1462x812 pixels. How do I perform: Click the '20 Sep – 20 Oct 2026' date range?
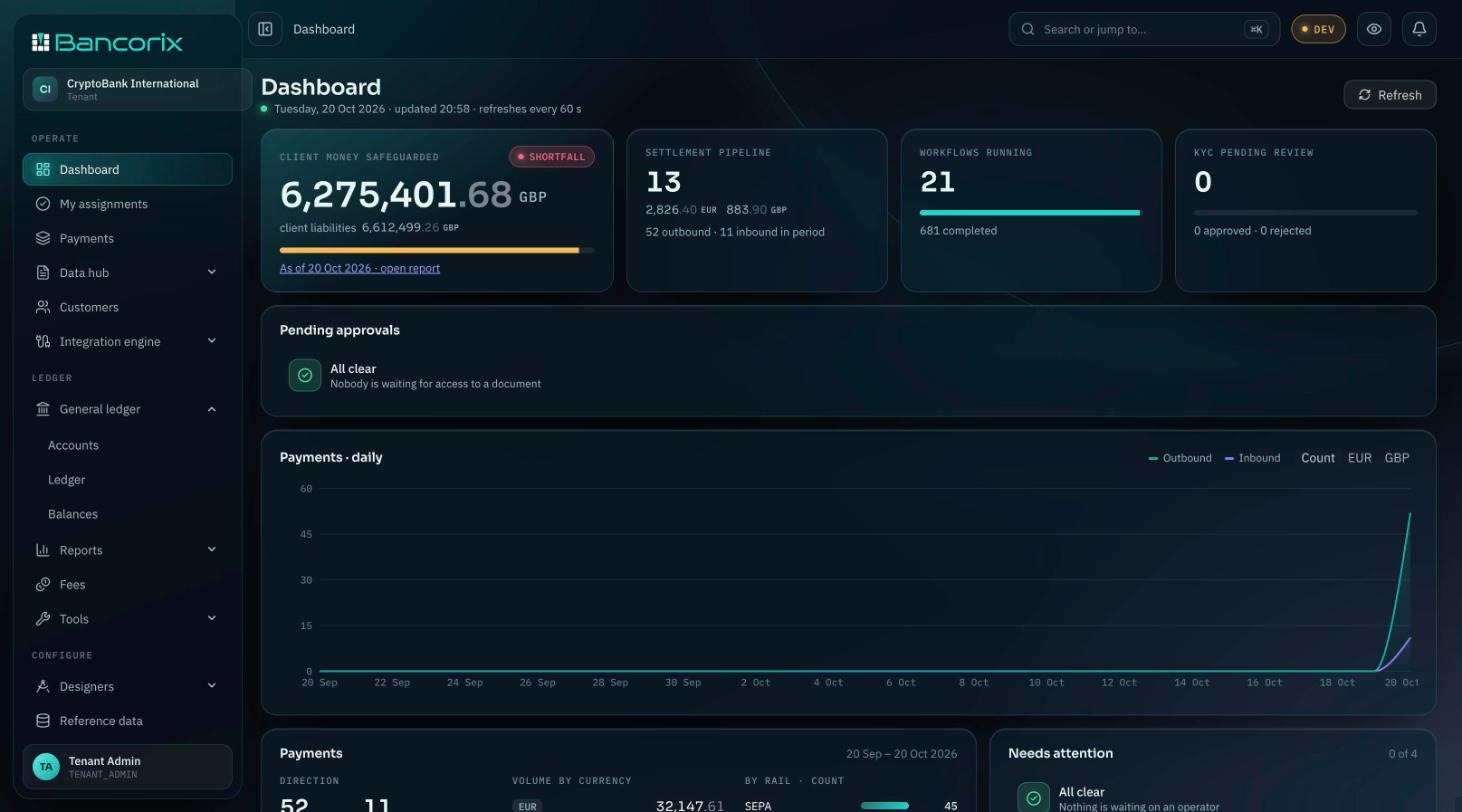[901, 754]
